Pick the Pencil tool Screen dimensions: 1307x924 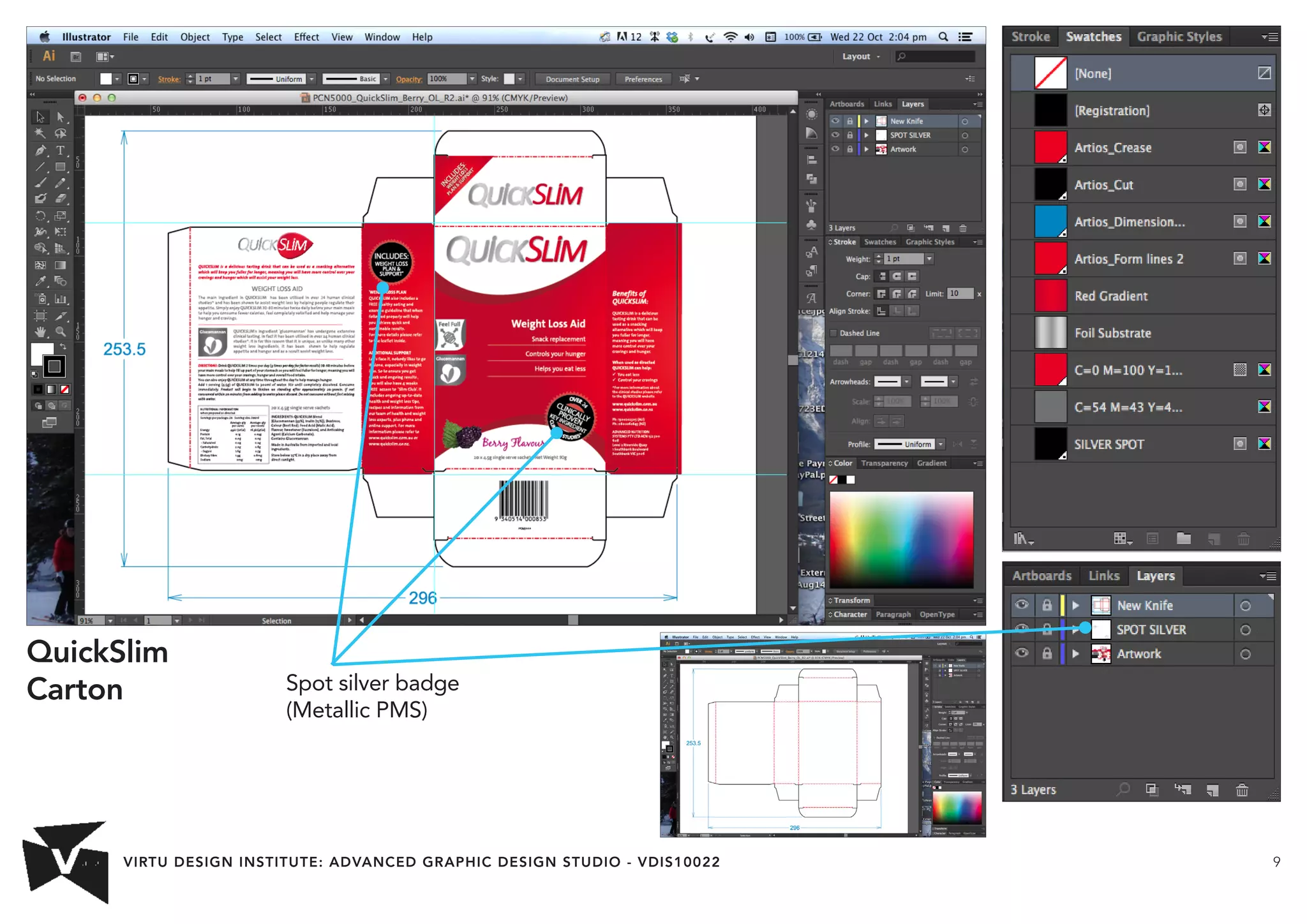tap(61, 183)
